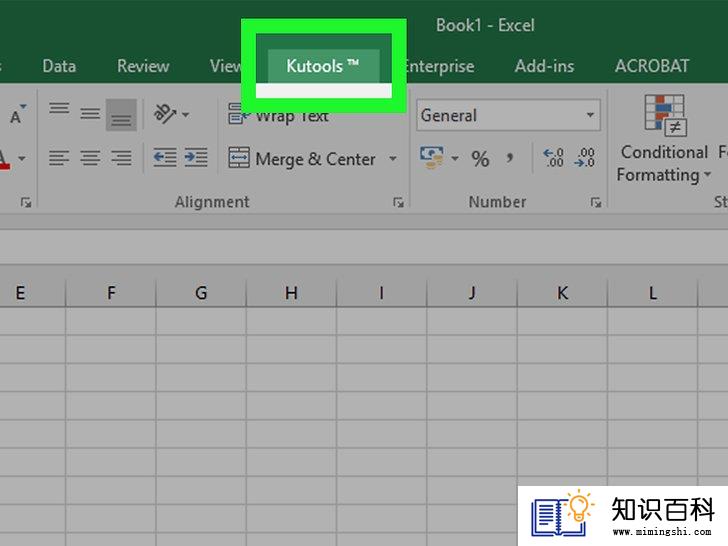This screenshot has height=546, width=728.
Task: Open the Enterprise tab
Action: point(440,66)
